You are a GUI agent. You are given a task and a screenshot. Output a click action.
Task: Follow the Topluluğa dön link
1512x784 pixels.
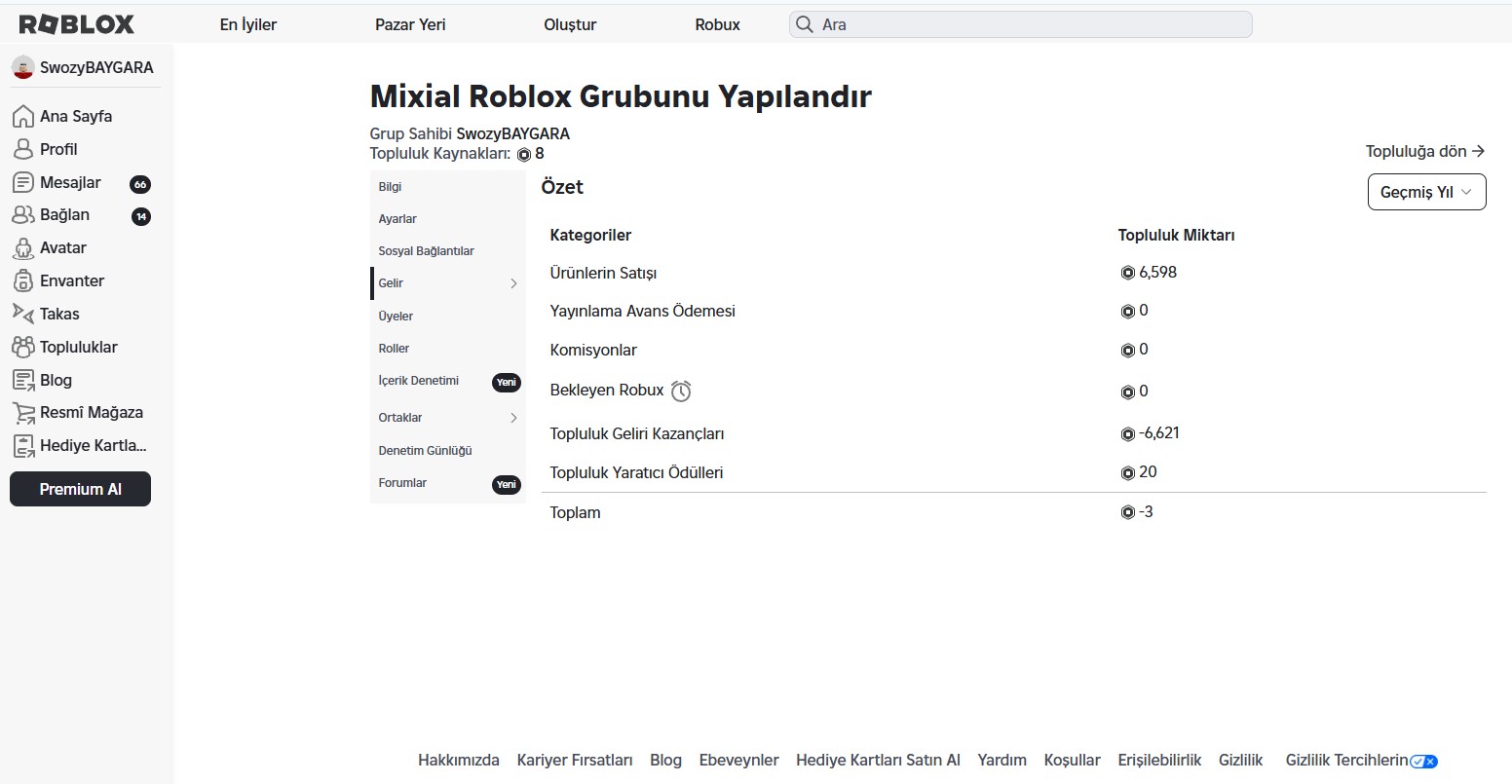click(1425, 151)
